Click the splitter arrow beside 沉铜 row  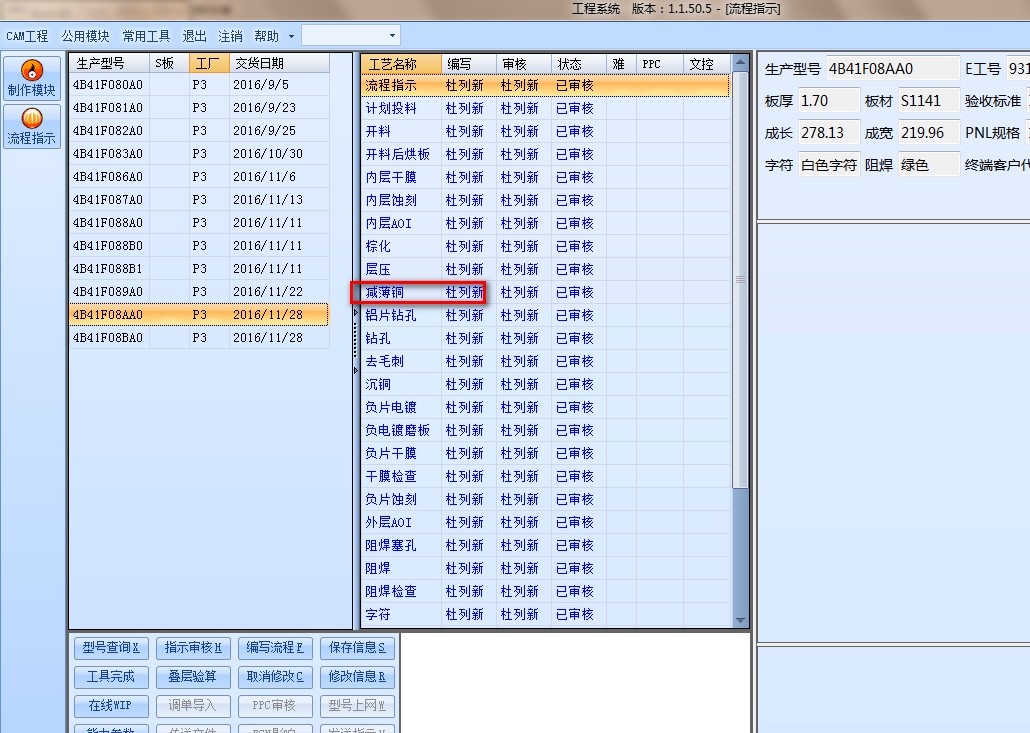pos(356,370)
